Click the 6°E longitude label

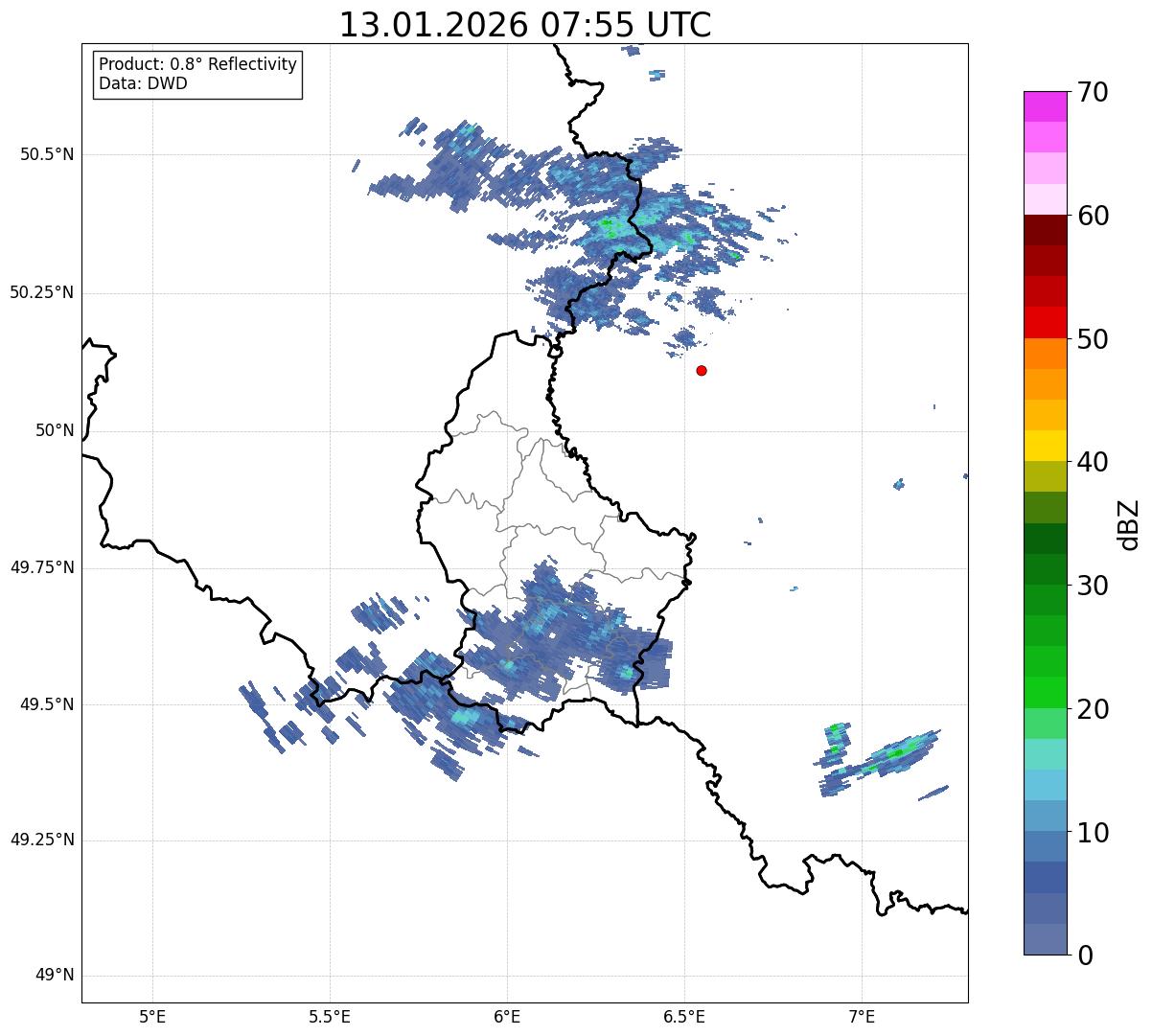click(507, 1016)
